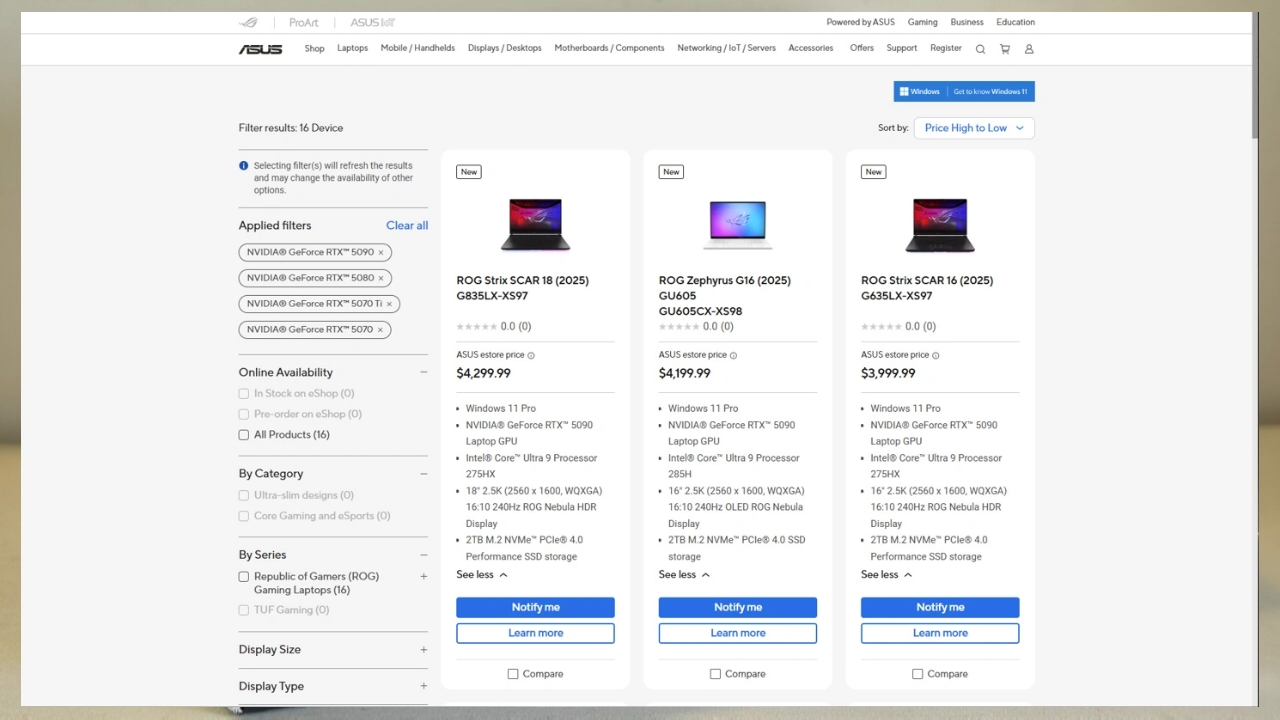Click See less on ROG Zephyrus G16
The width and height of the screenshot is (1280, 720).
click(x=684, y=575)
